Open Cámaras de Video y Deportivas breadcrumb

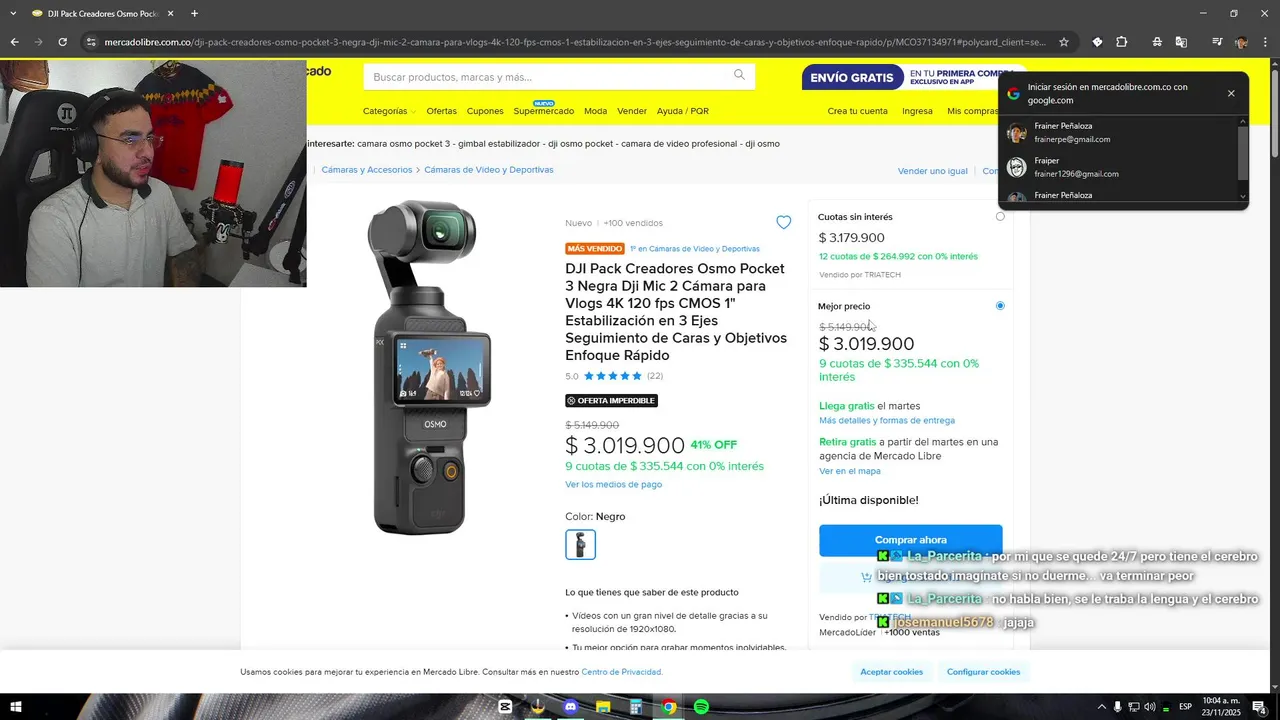coord(489,170)
